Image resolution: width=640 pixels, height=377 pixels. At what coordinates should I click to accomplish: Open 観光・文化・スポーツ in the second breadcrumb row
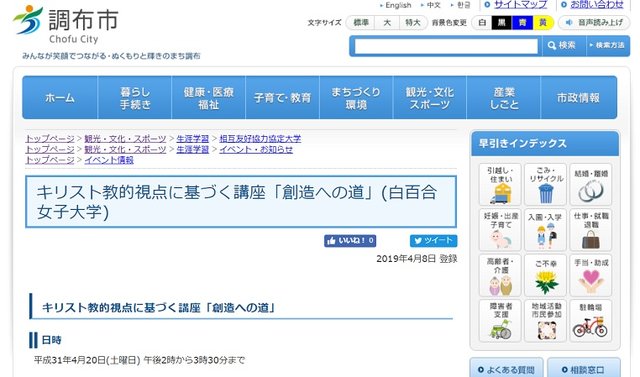pos(125,149)
